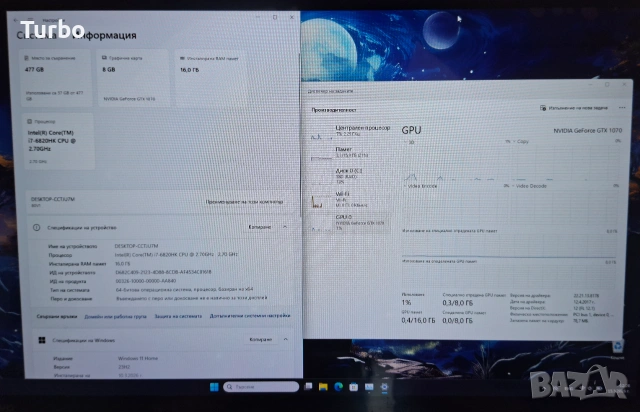Switch to Task Manager taskbar icon
640x412 pixels.
point(369,387)
